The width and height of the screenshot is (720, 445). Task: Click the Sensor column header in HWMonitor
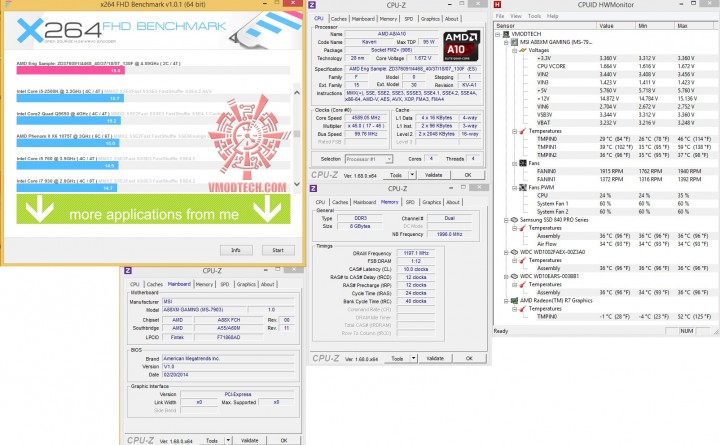pyautogui.click(x=545, y=26)
